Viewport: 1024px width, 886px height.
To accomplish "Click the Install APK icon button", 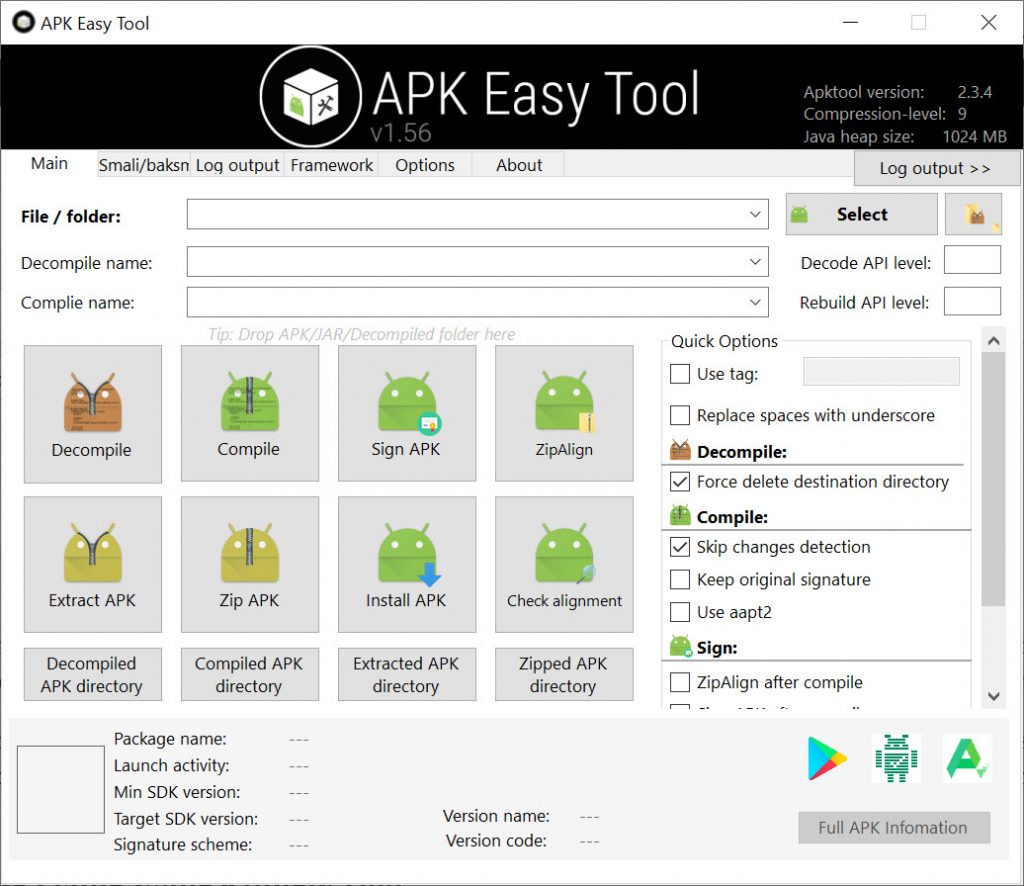I will [407, 565].
